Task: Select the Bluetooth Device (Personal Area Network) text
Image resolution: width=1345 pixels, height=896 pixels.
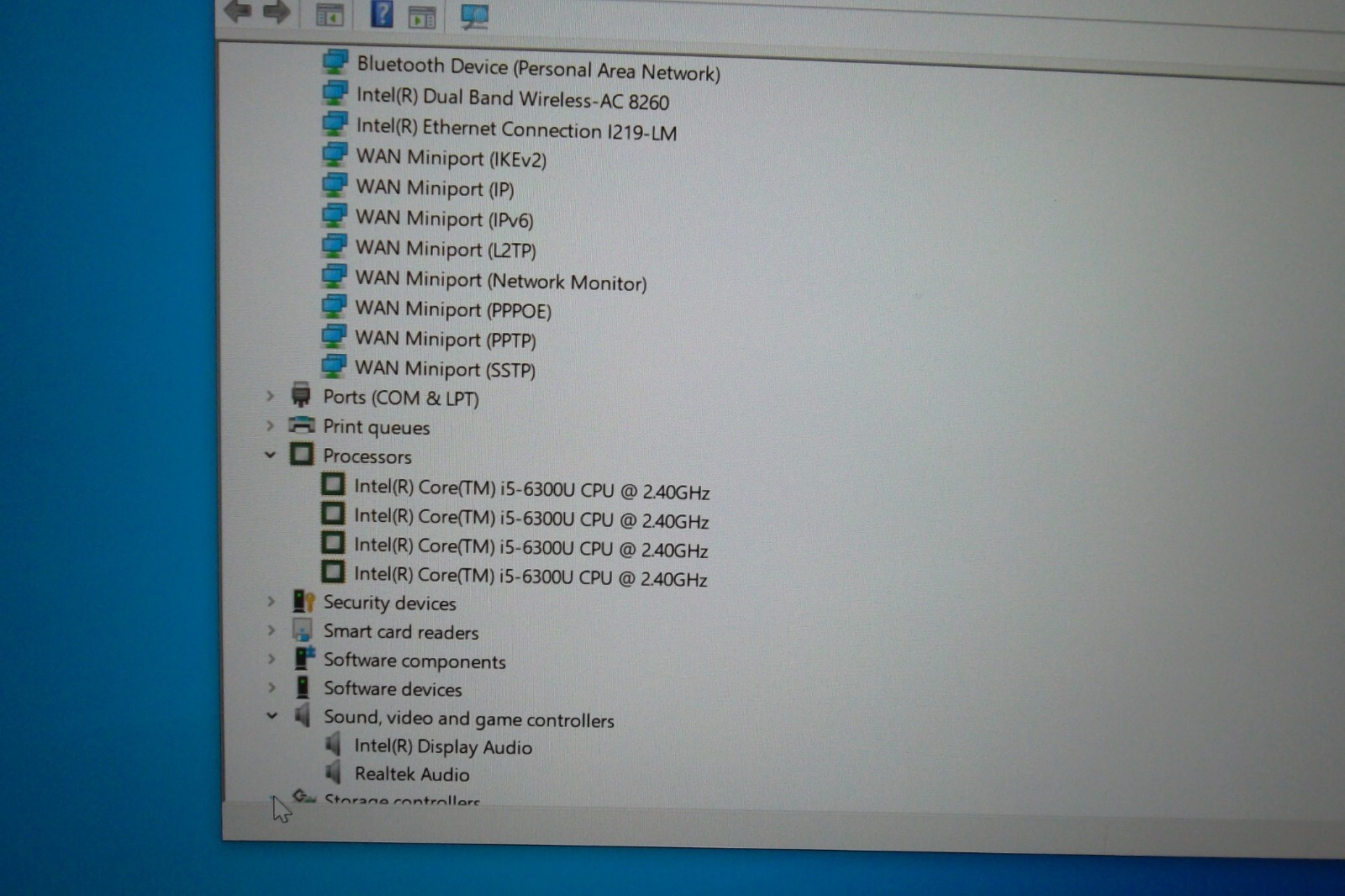Action: pos(538,68)
